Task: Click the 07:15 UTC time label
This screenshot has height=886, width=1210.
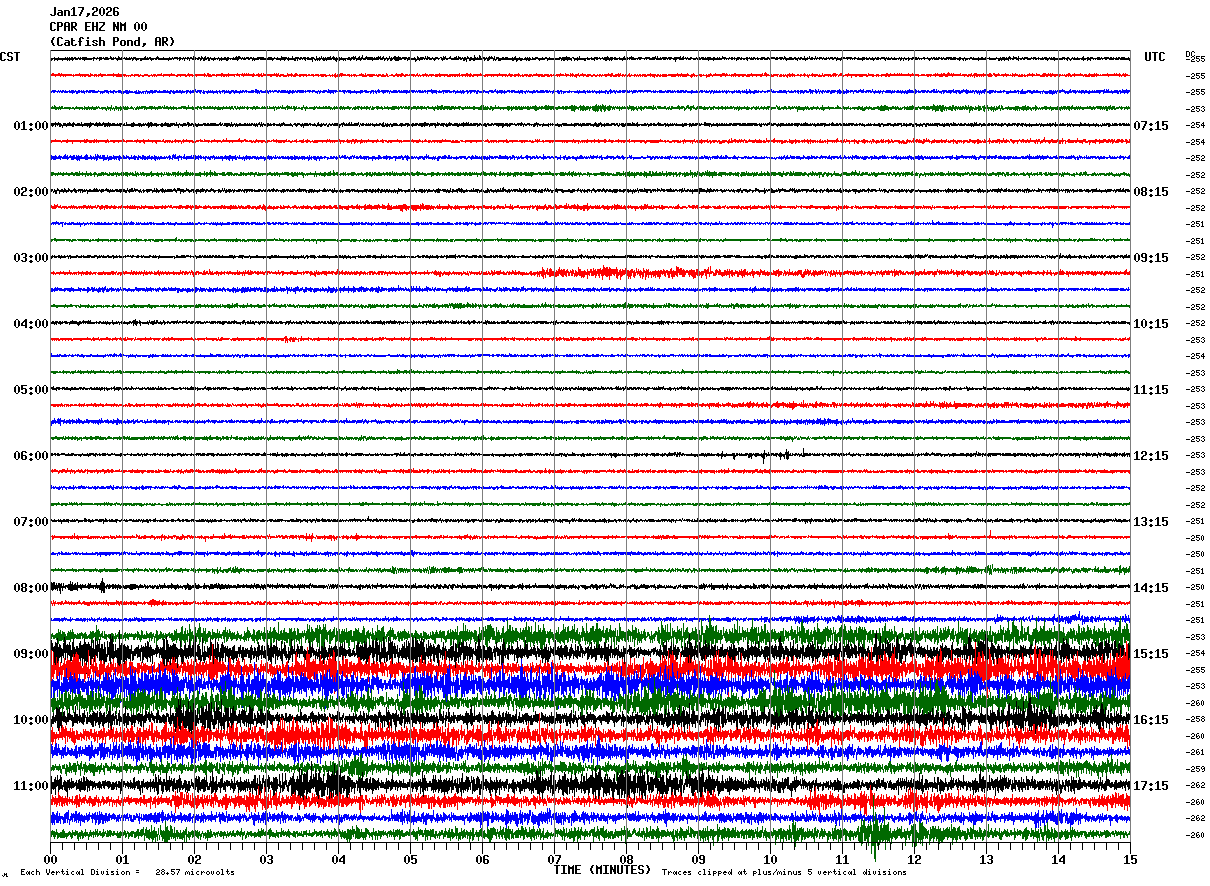Action: [1150, 126]
